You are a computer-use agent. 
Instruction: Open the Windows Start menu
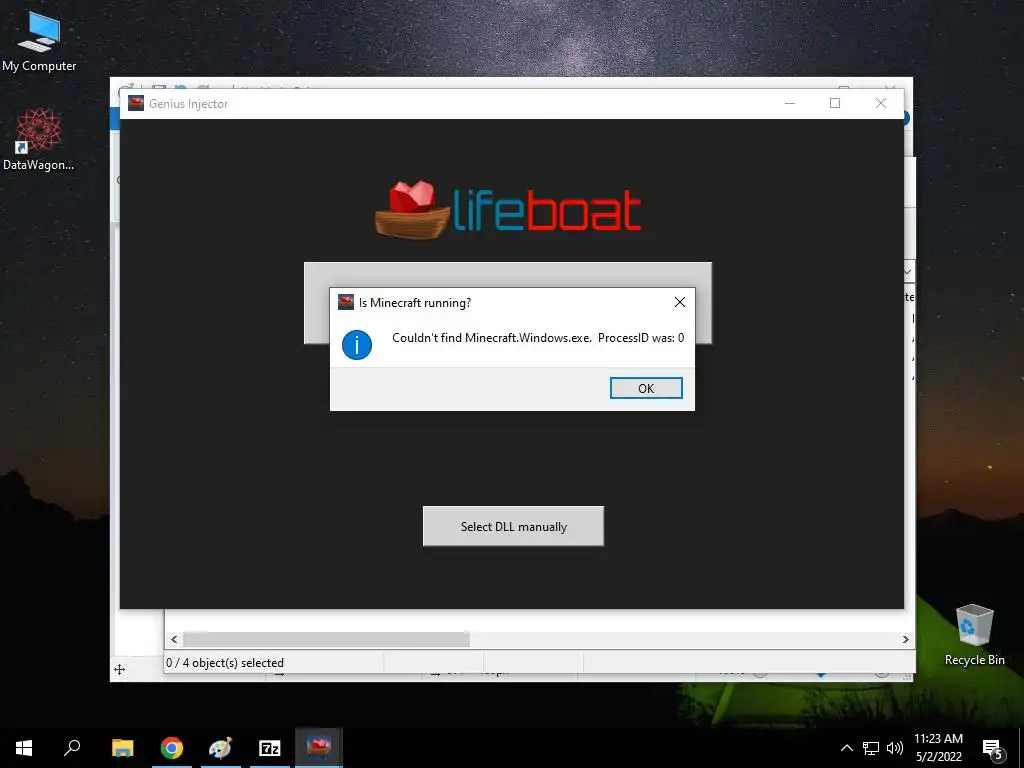pos(24,748)
